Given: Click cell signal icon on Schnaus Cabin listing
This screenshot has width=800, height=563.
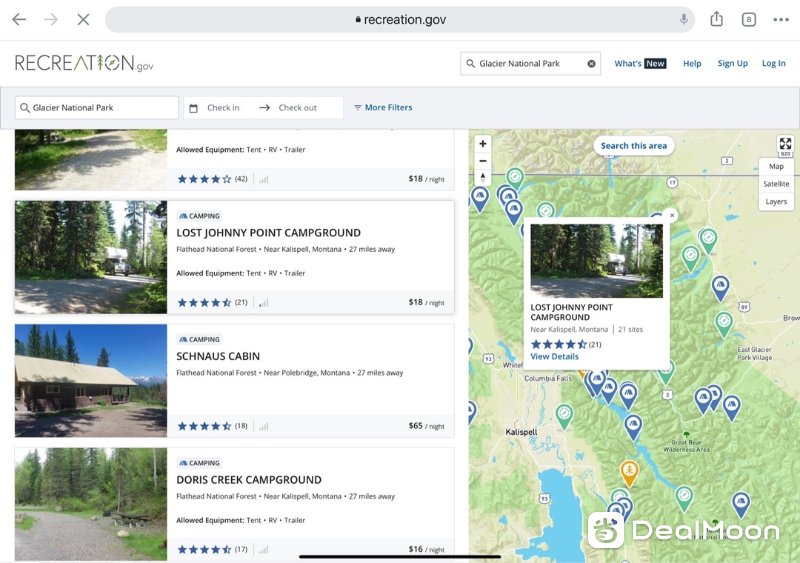Looking at the screenshot, I should [x=263, y=427].
